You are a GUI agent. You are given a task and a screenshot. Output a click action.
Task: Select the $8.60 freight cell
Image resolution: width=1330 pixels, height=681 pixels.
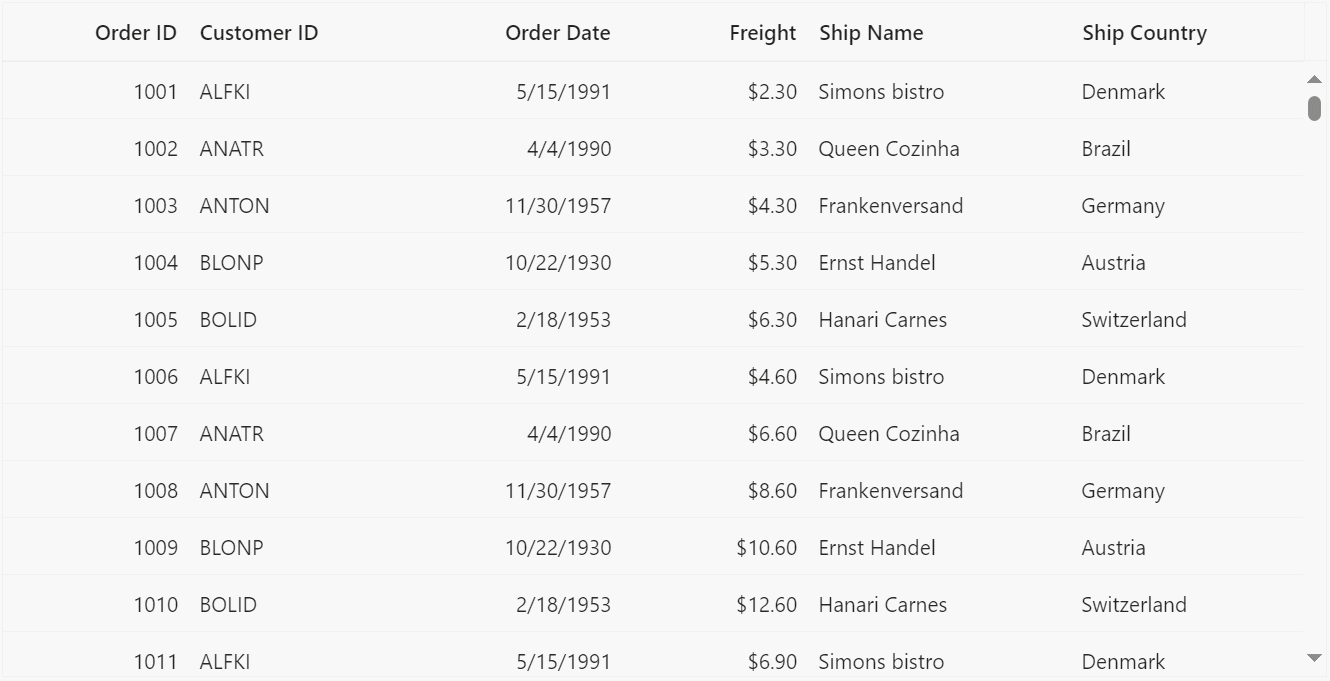pyautogui.click(x=772, y=491)
